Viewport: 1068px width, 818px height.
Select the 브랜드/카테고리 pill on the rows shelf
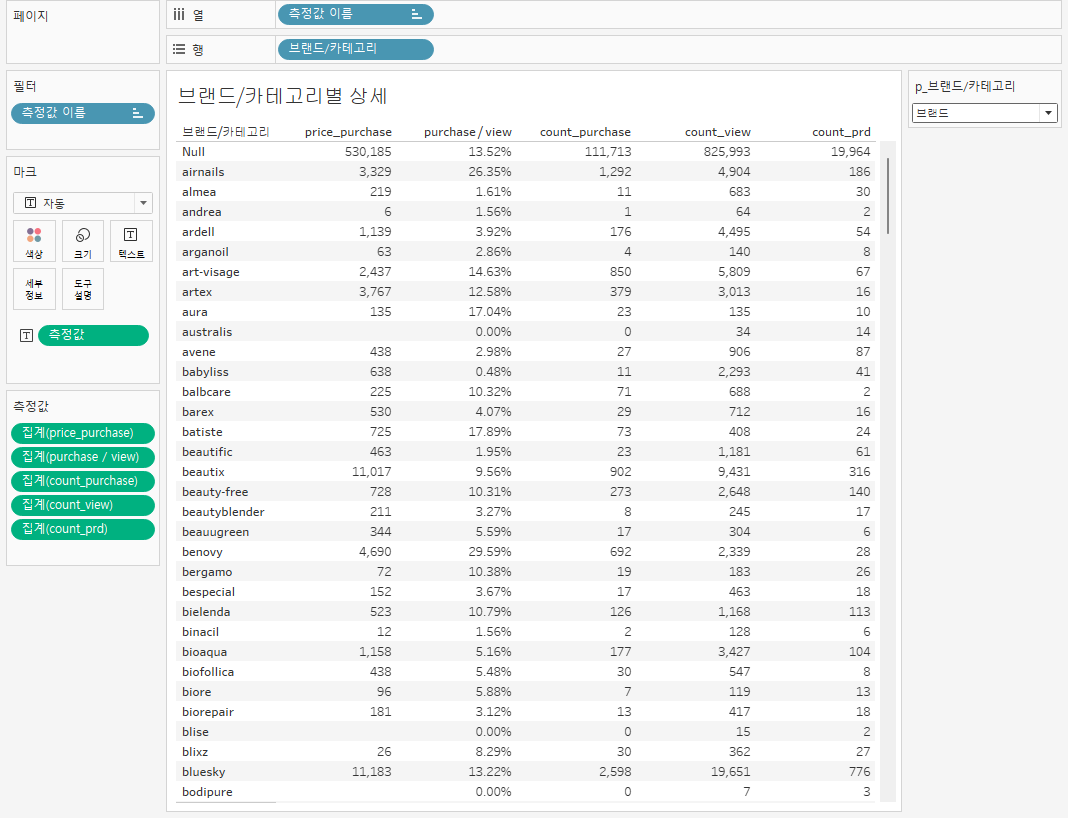[x=356, y=49]
